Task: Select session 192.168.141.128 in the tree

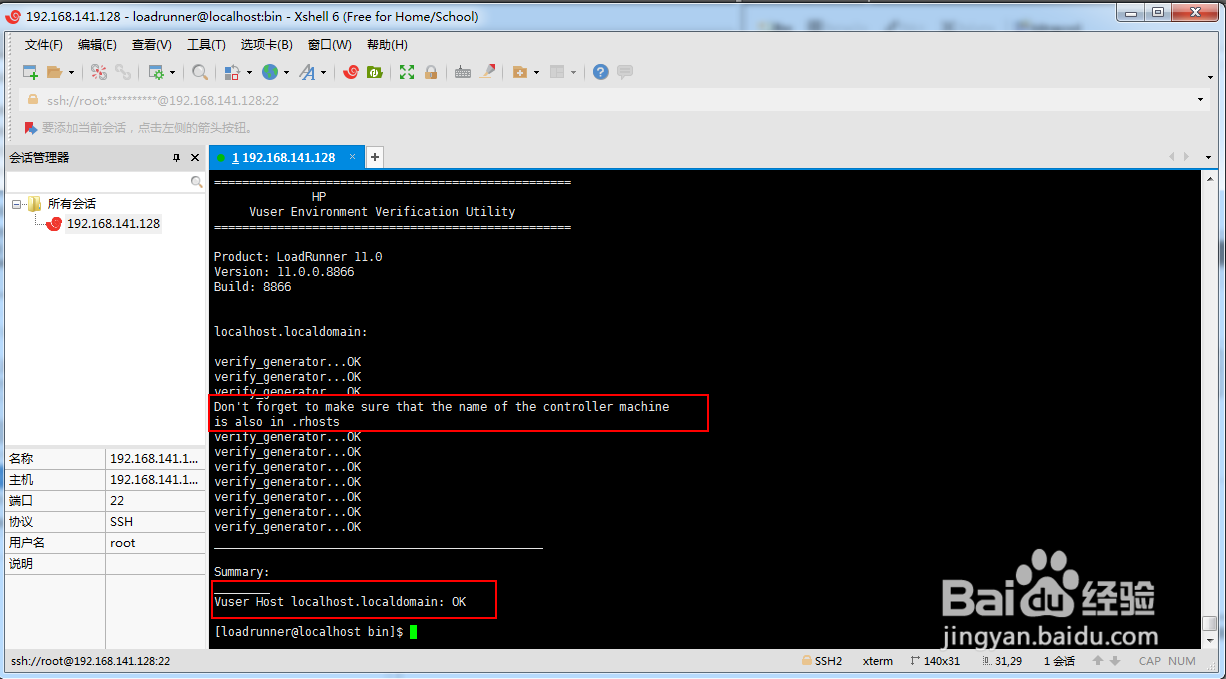Action: point(113,224)
